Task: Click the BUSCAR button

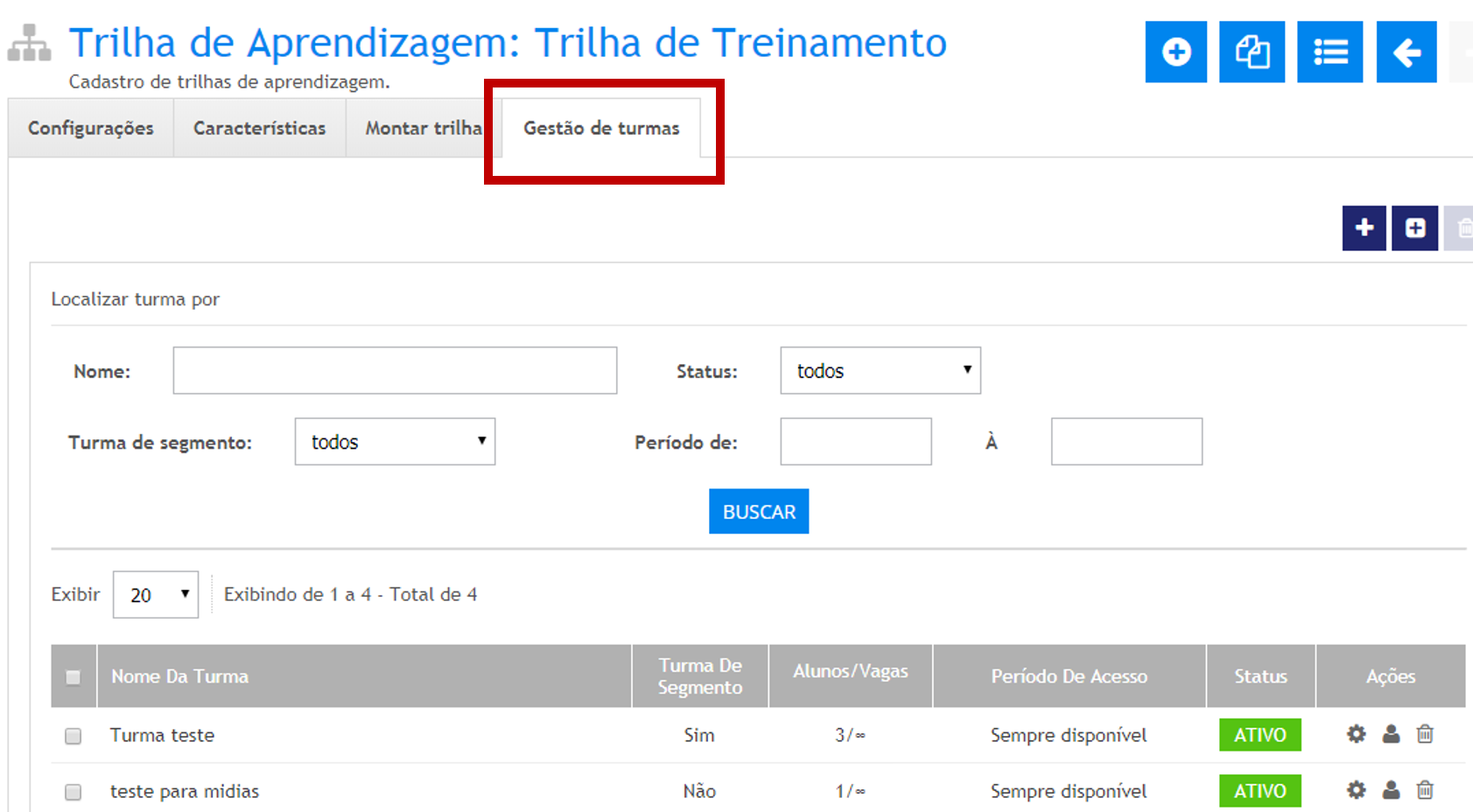Action: 759,512
